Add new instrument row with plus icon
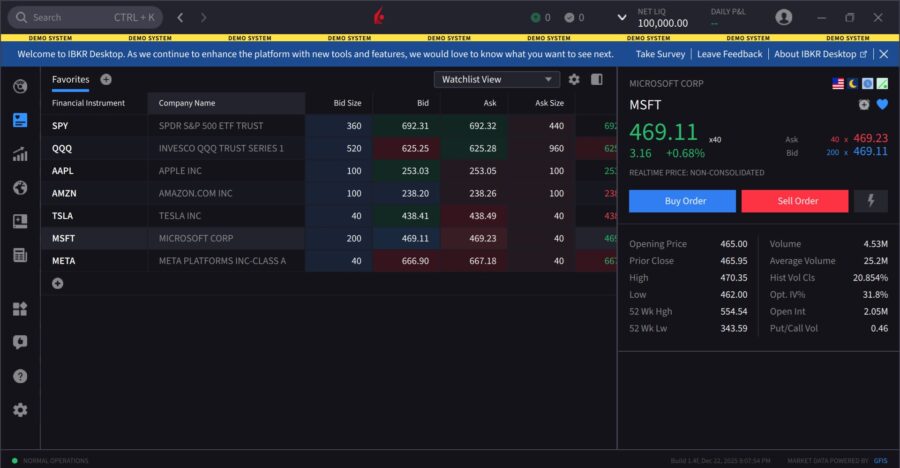 (57, 283)
